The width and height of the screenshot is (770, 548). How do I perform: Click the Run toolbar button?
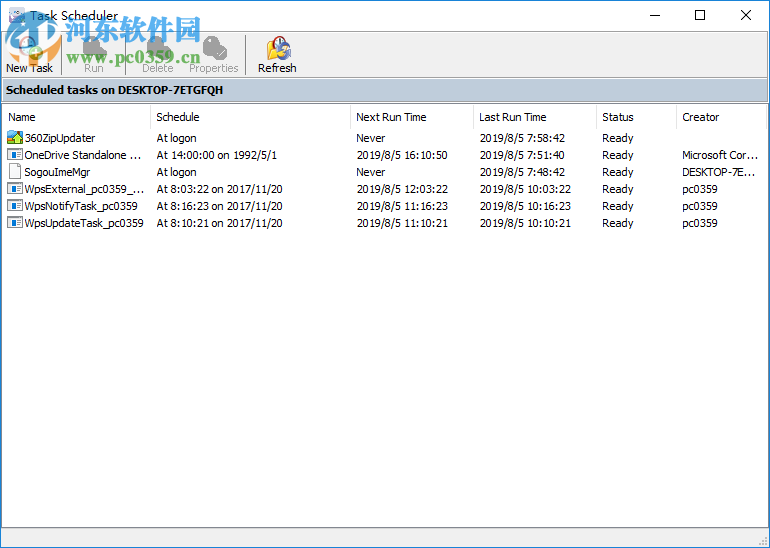[x=94, y=54]
